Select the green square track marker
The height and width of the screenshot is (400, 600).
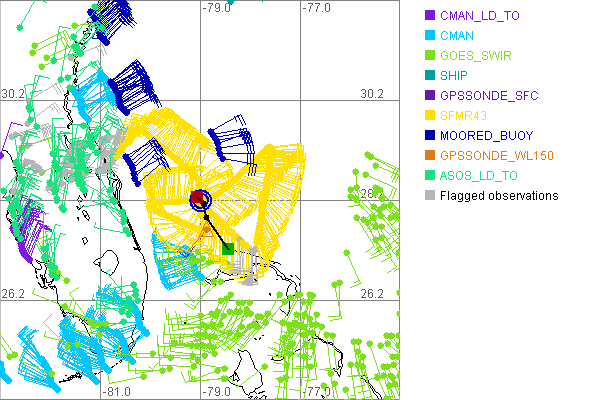(228, 247)
